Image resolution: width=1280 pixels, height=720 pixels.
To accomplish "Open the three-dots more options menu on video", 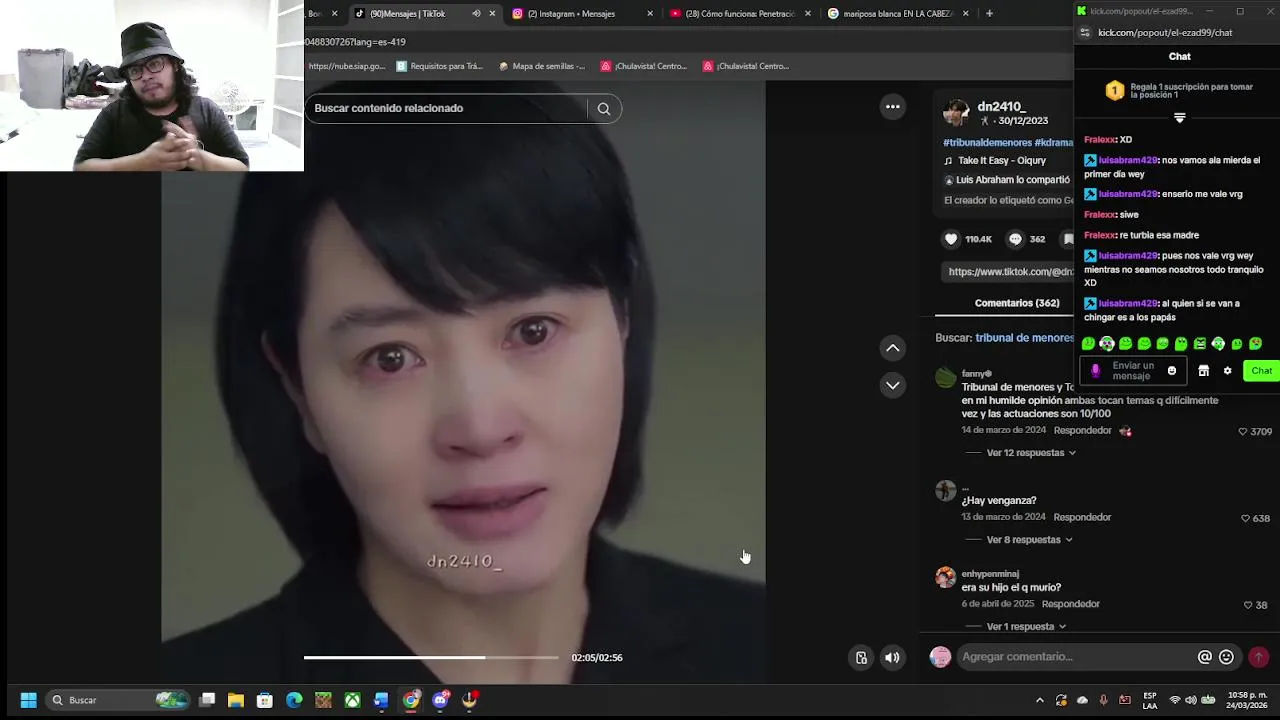I will tap(893, 107).
